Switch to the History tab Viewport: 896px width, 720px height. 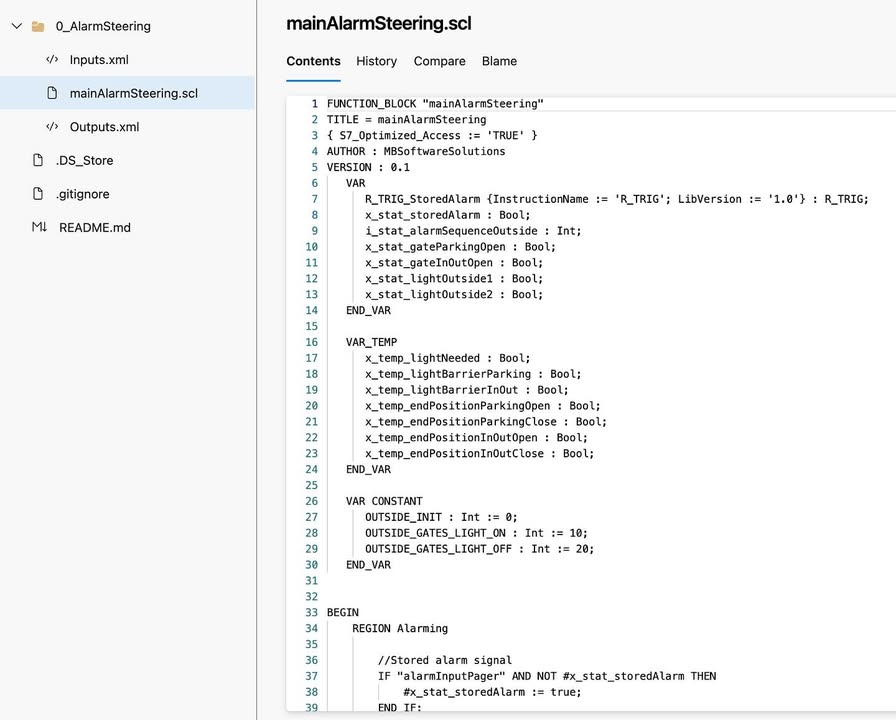[376, 61]
